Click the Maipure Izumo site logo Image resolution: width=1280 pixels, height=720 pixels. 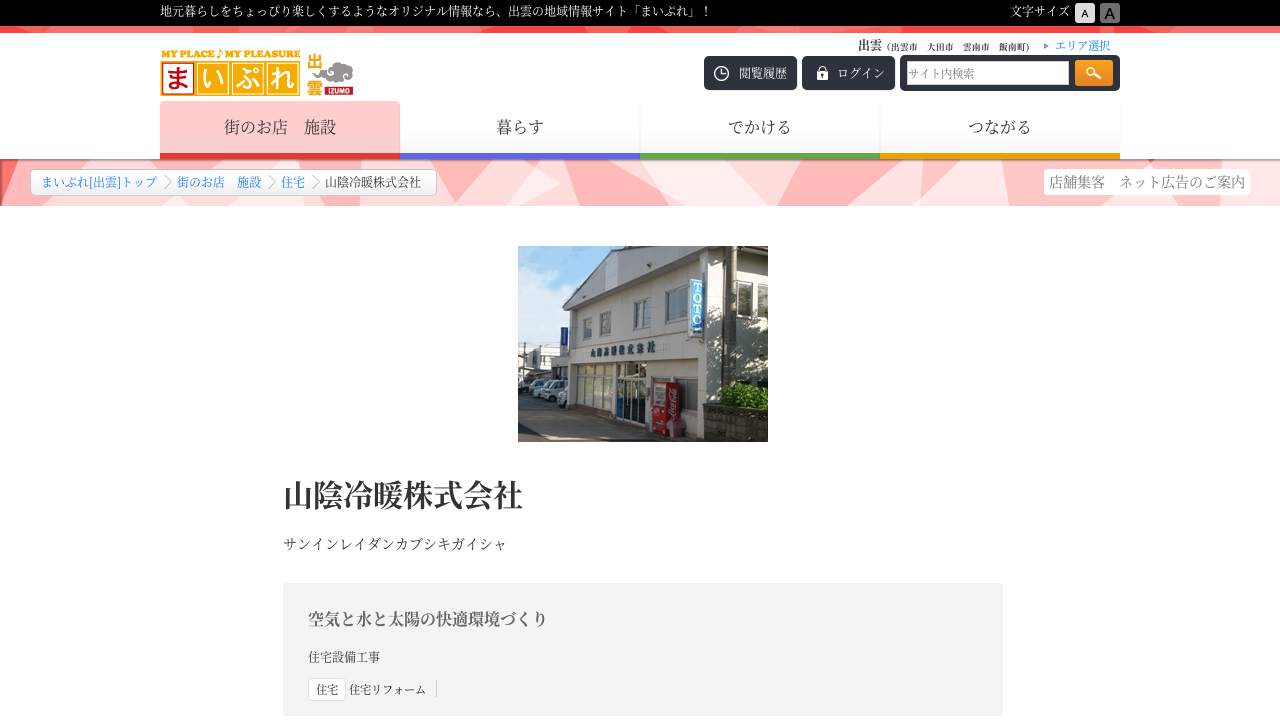point(256,73)
